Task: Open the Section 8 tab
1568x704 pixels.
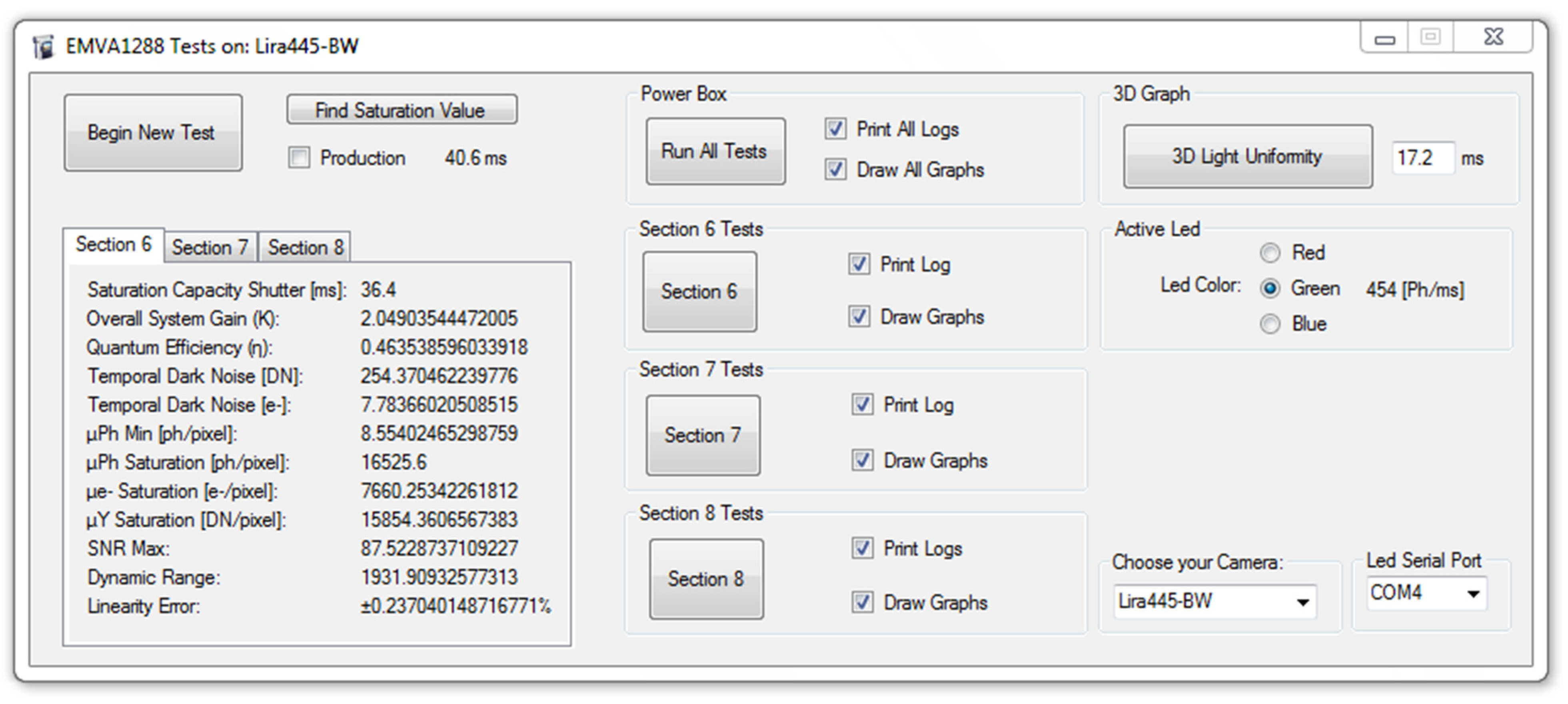Action: point(305,247)
